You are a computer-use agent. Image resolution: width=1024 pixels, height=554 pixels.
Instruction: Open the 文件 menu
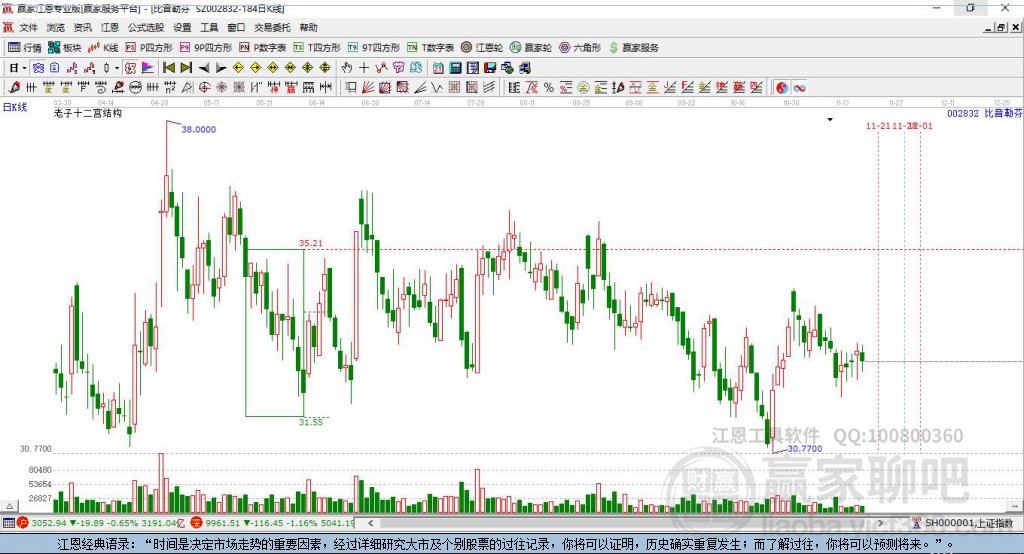pyautogui.click(x=28, y=27)
